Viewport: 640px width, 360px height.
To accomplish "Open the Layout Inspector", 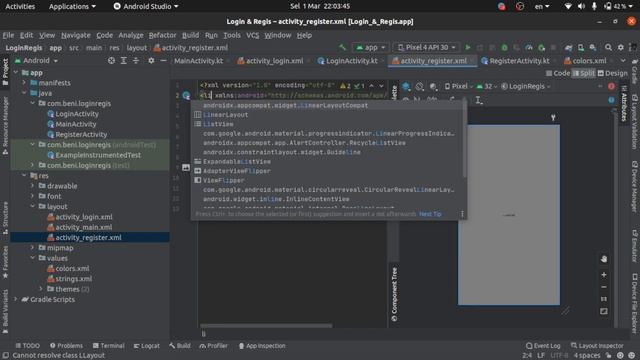I will pyautogui.click(x=597, y=346).
